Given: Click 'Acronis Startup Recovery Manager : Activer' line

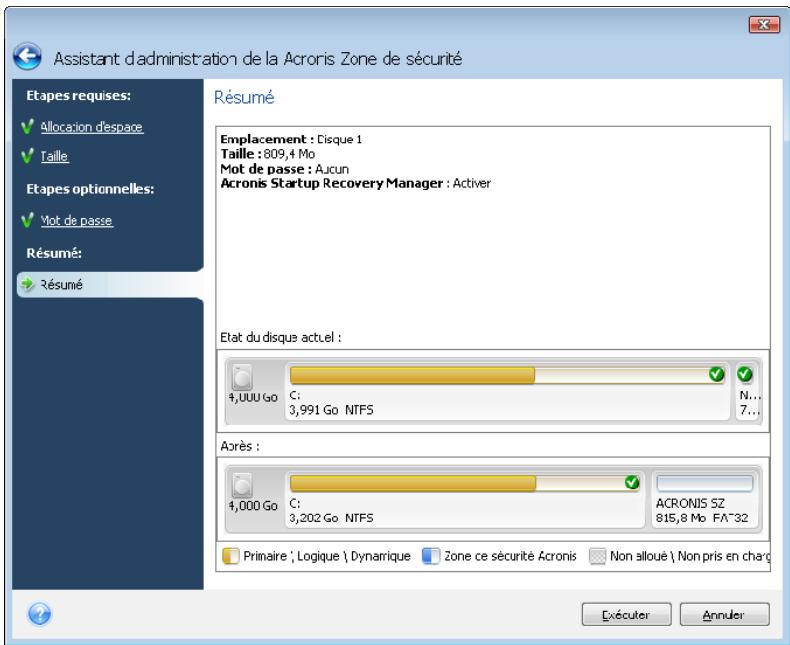Looking at the screenshot, I should tap(356, 183).
